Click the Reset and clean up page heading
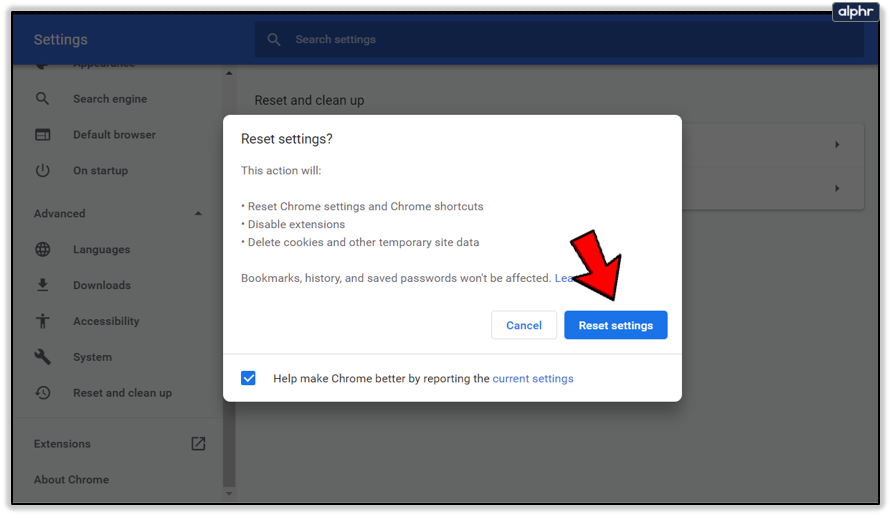Screen dimensions: 891x516 309,101
